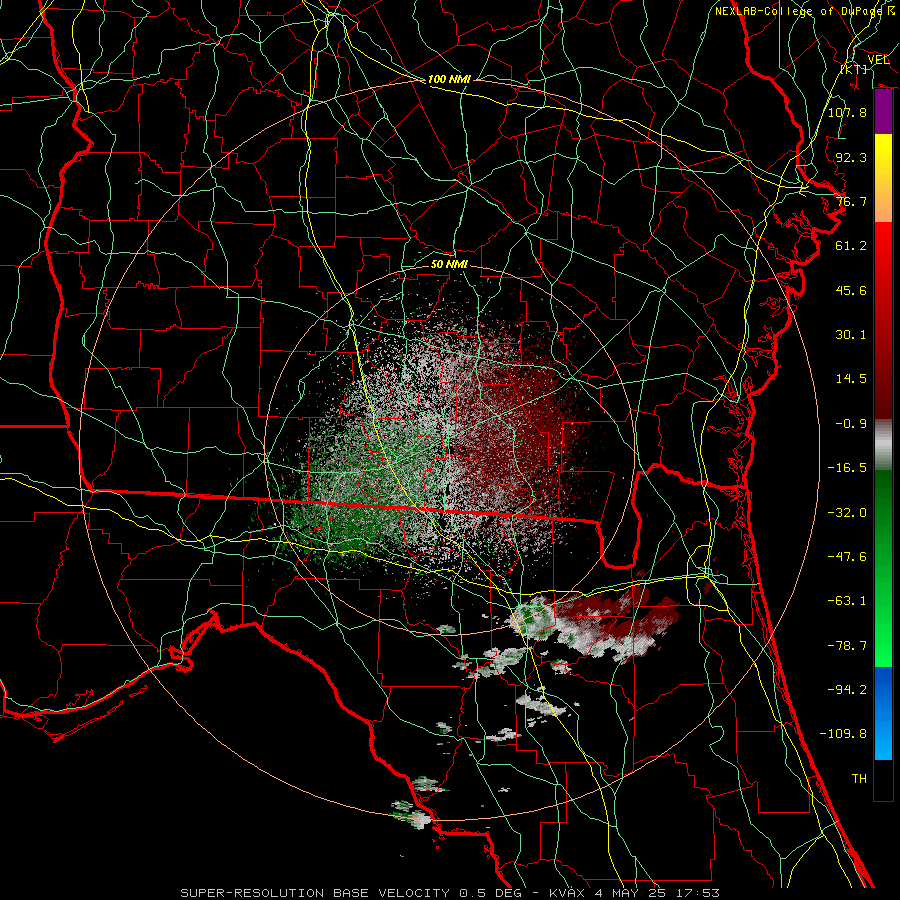Click the 100 NMI range ring label
The width and height of the screenshot is (900, 900).
pos(449,79)
